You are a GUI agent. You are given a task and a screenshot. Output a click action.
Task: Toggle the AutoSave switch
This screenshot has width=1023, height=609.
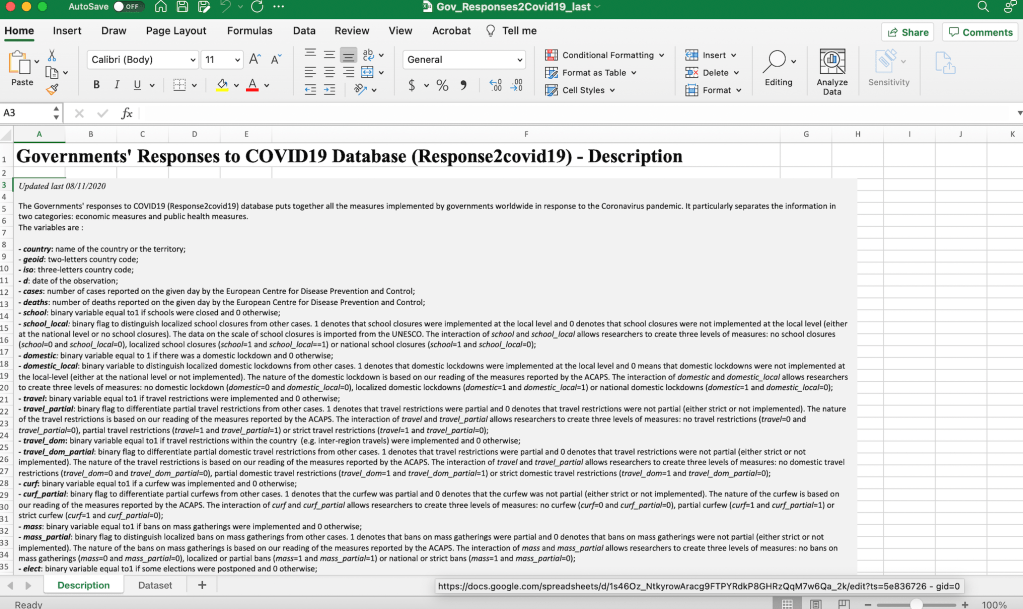(x=128, y=7)
